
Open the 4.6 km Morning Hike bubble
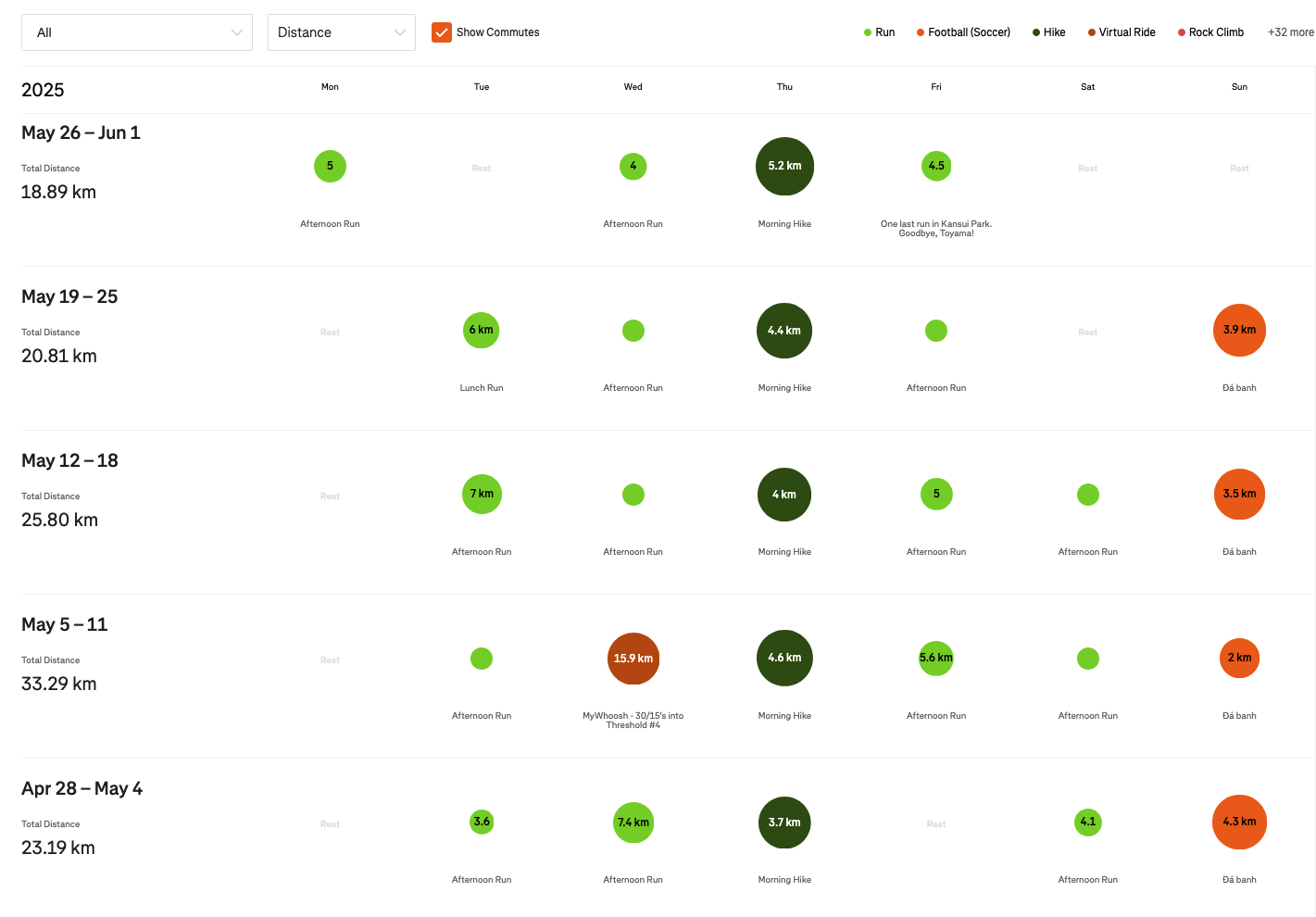(784, 659)
